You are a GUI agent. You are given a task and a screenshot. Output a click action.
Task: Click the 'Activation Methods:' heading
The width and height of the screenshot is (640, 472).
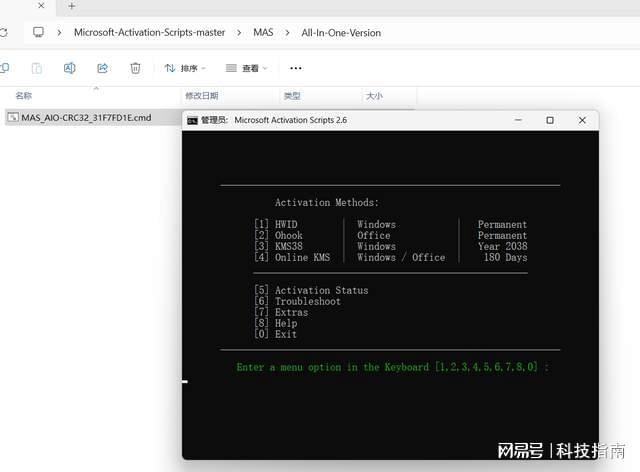tap(327, 203)
